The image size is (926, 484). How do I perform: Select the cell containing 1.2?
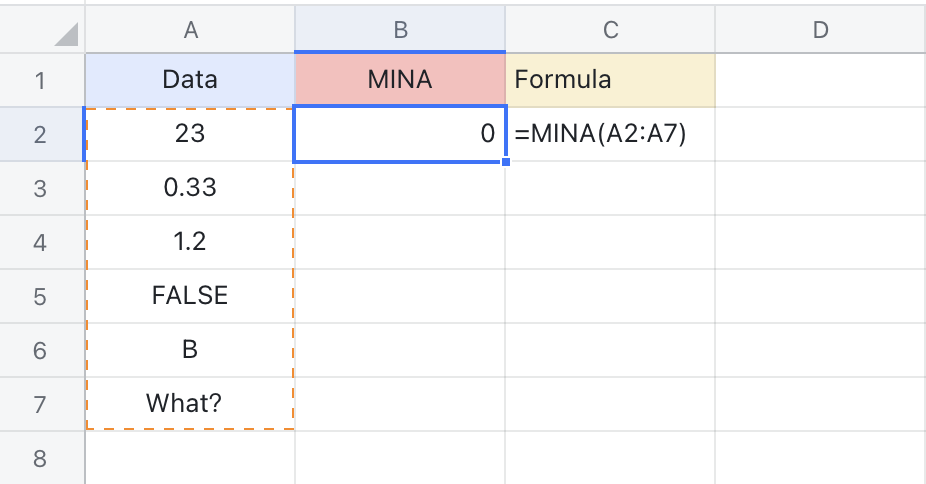[x=190, y=242]
